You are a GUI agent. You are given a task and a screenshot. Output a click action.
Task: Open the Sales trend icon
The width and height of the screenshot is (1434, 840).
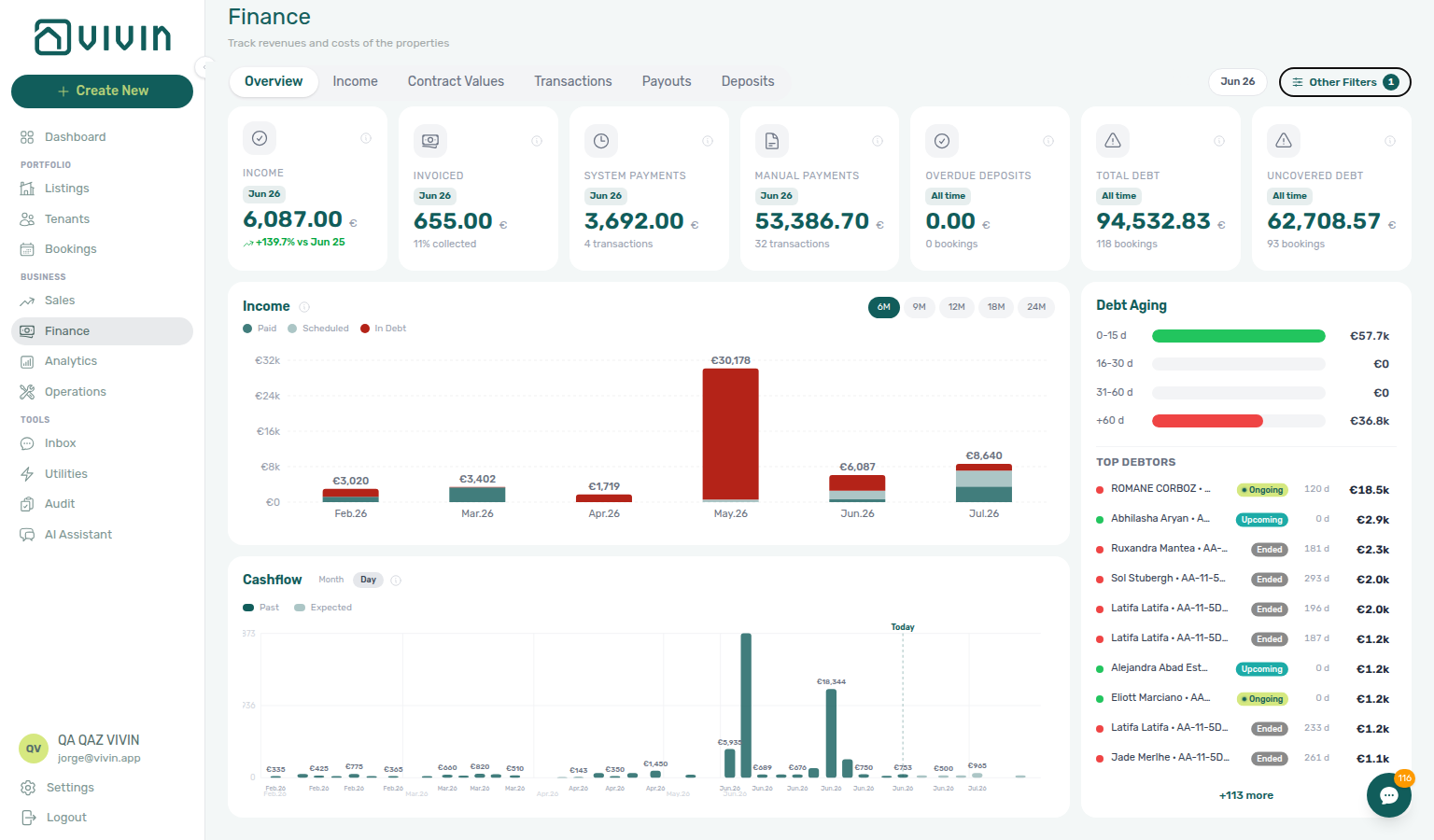[x=27, y=301]
